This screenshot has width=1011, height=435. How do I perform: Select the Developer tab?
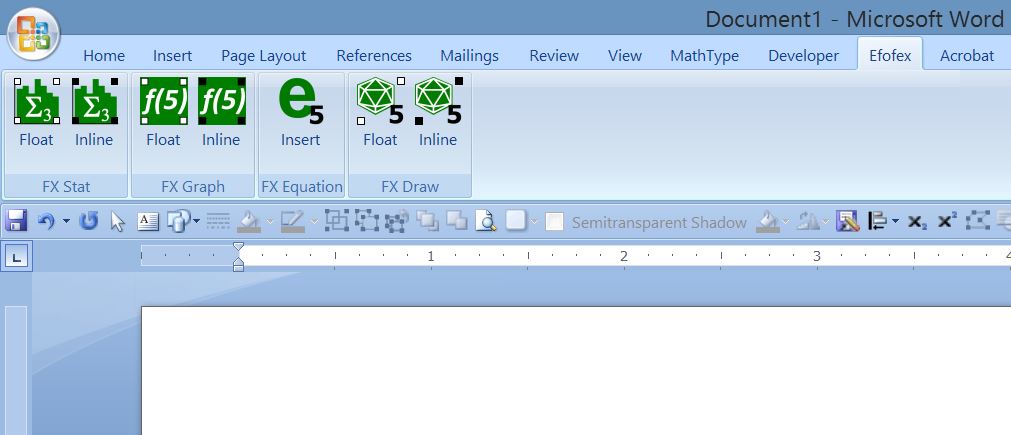coord(803,56)
